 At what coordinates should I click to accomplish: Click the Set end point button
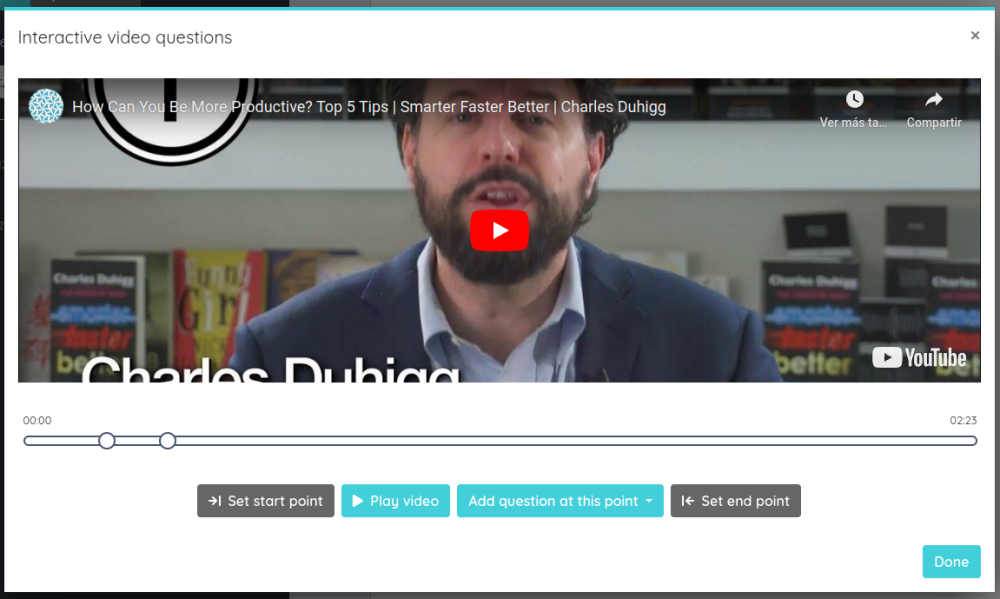(735, 501)
